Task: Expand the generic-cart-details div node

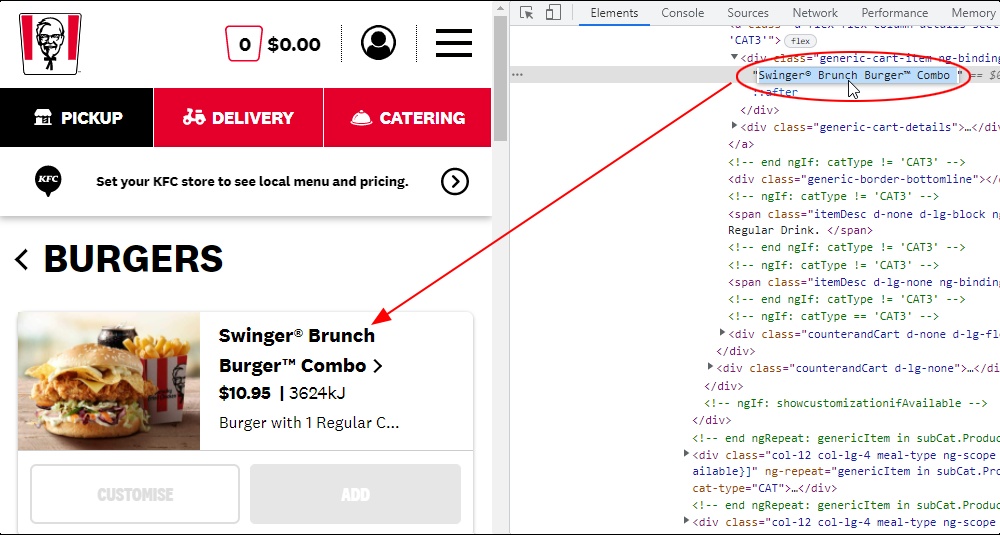Action: 734,126
